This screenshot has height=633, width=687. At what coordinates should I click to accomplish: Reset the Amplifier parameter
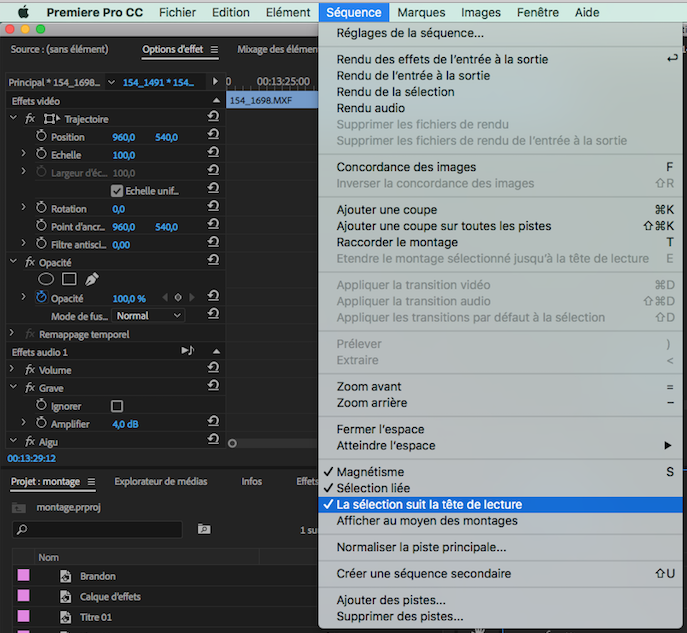(213, 421)
